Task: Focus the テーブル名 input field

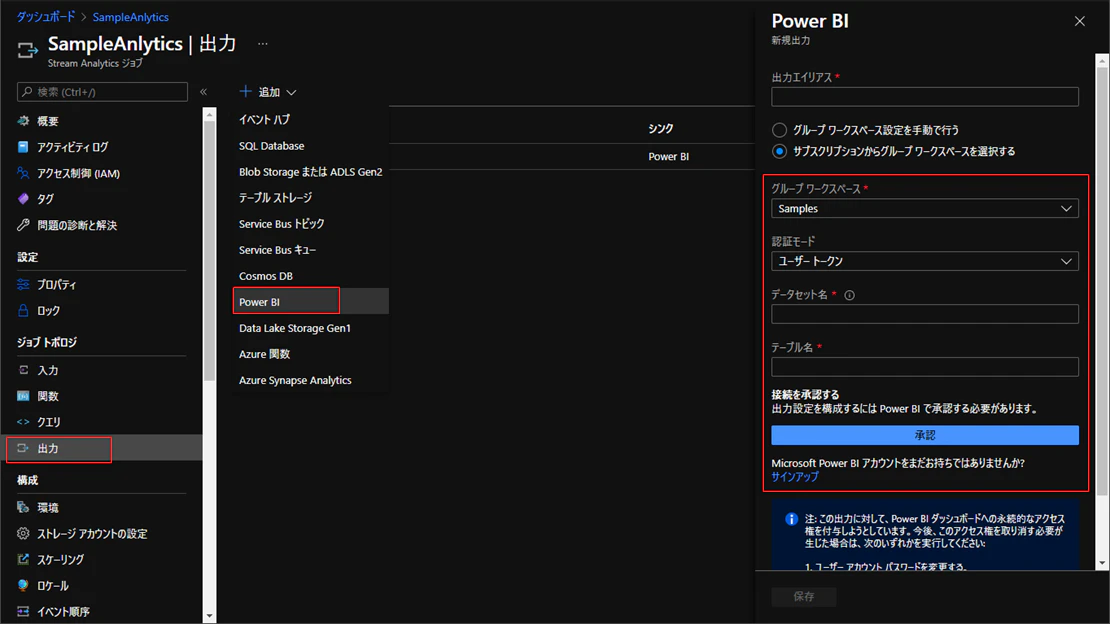Action: pyautogui.click(x=925, y=367)
